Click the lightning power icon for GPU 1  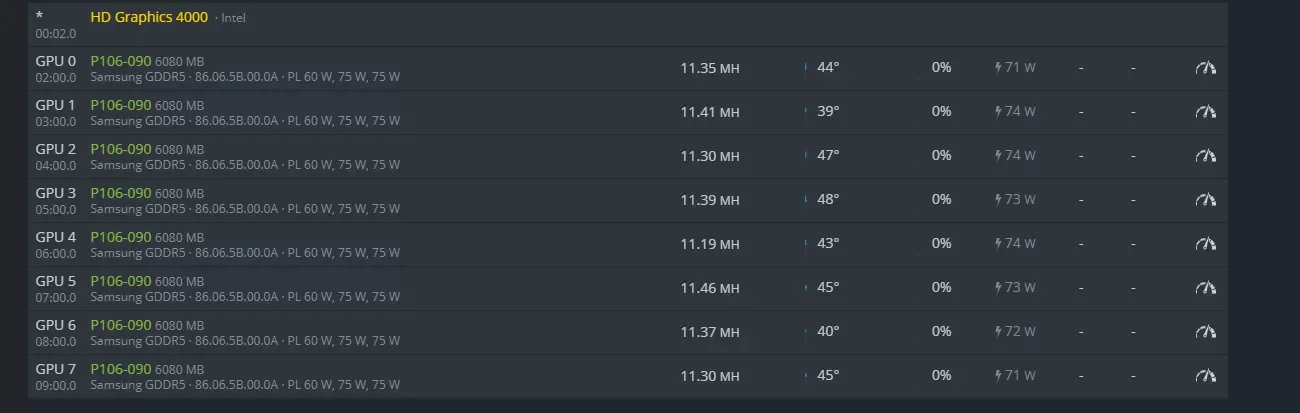(998, 112)
